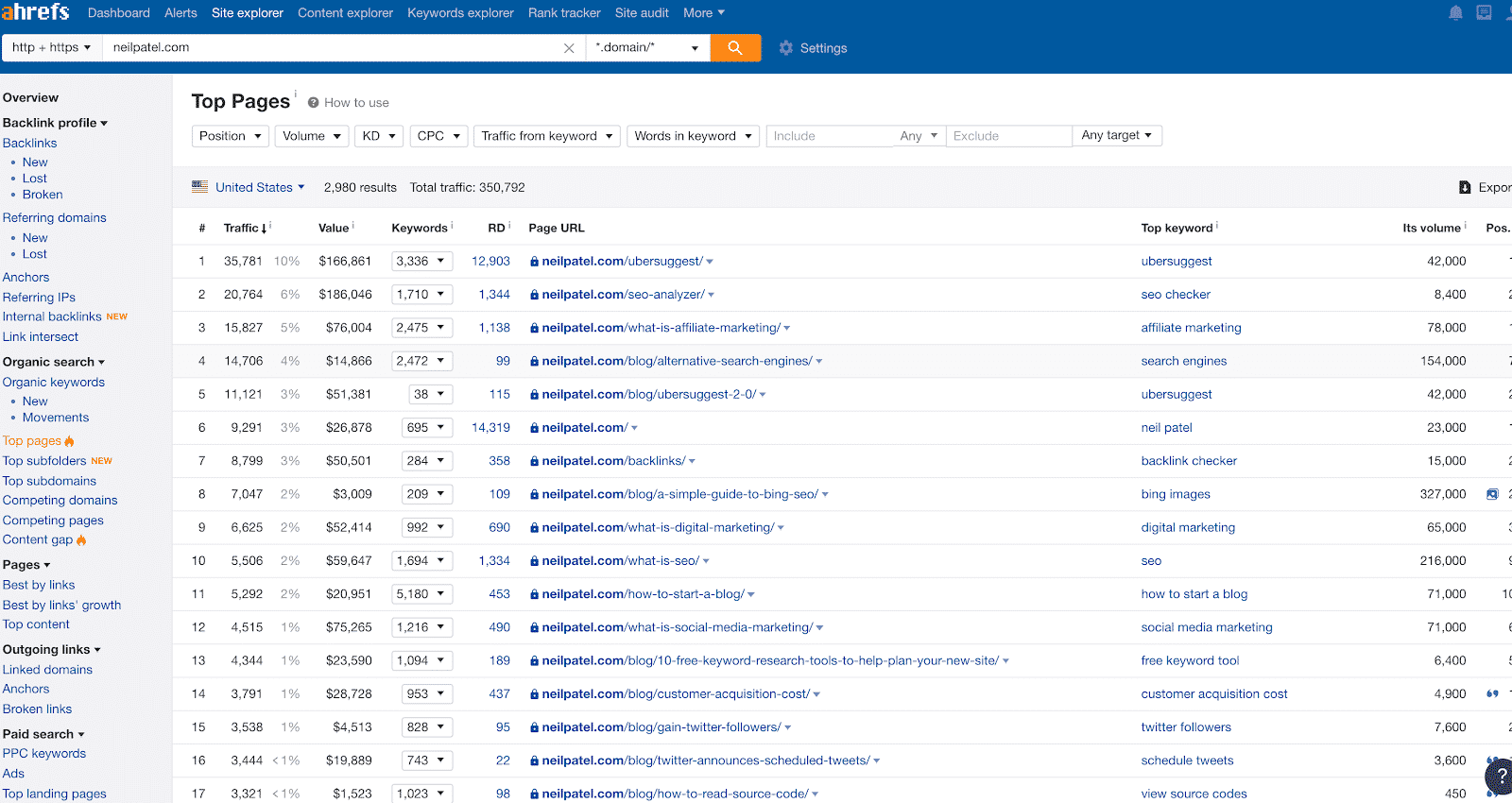1512x803 pixels.
Task: Open the Content explorer tab
Action: coord(345,13)
